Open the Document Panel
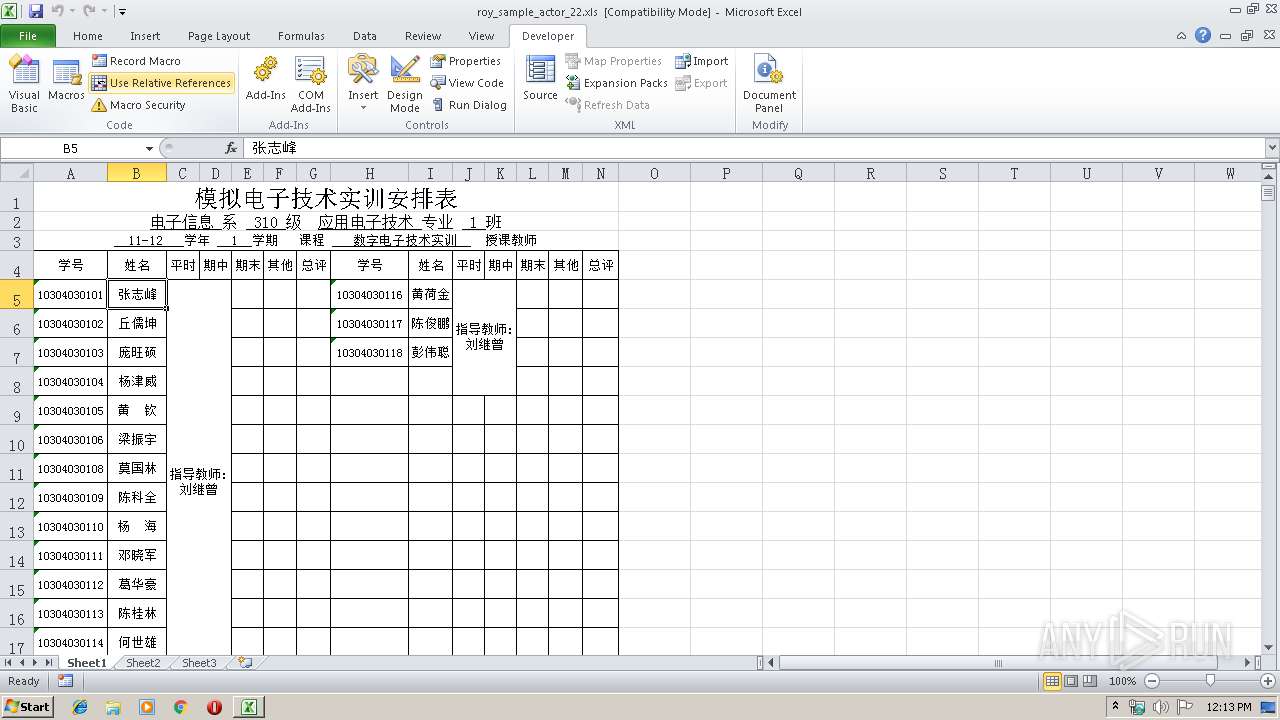1280x720 pixels. 769,84
